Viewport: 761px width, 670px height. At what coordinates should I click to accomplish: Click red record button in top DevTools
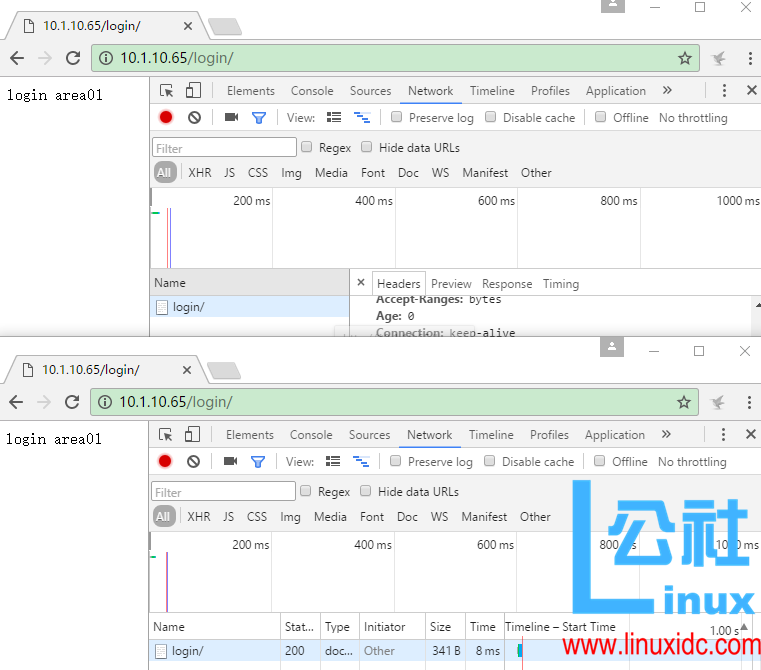coord(166,117)
